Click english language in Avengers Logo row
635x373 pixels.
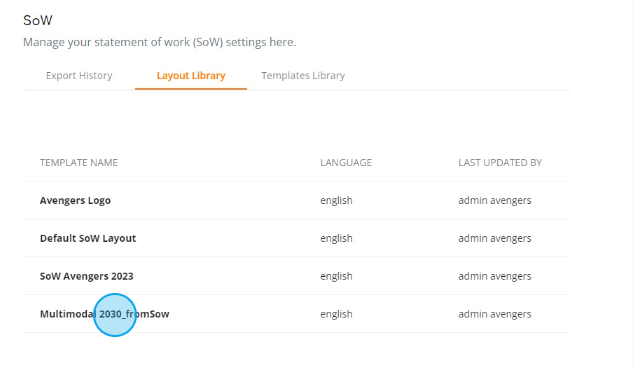point(336,200)
